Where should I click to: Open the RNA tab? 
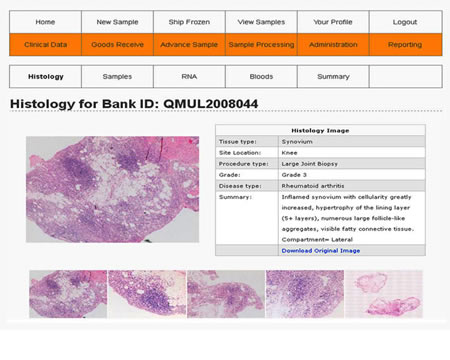click(189, 76)
